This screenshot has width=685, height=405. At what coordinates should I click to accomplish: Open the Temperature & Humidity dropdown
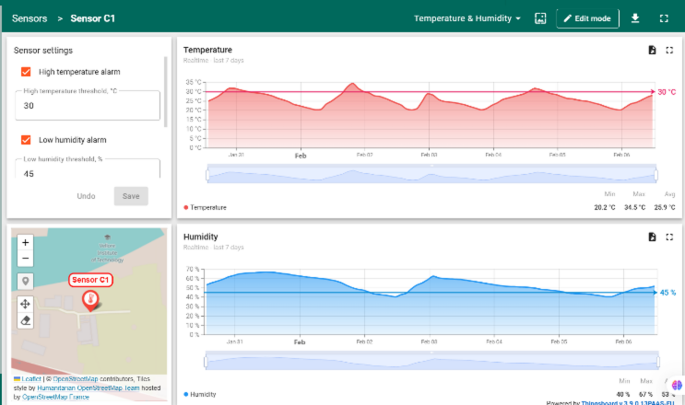coord(467,18)
